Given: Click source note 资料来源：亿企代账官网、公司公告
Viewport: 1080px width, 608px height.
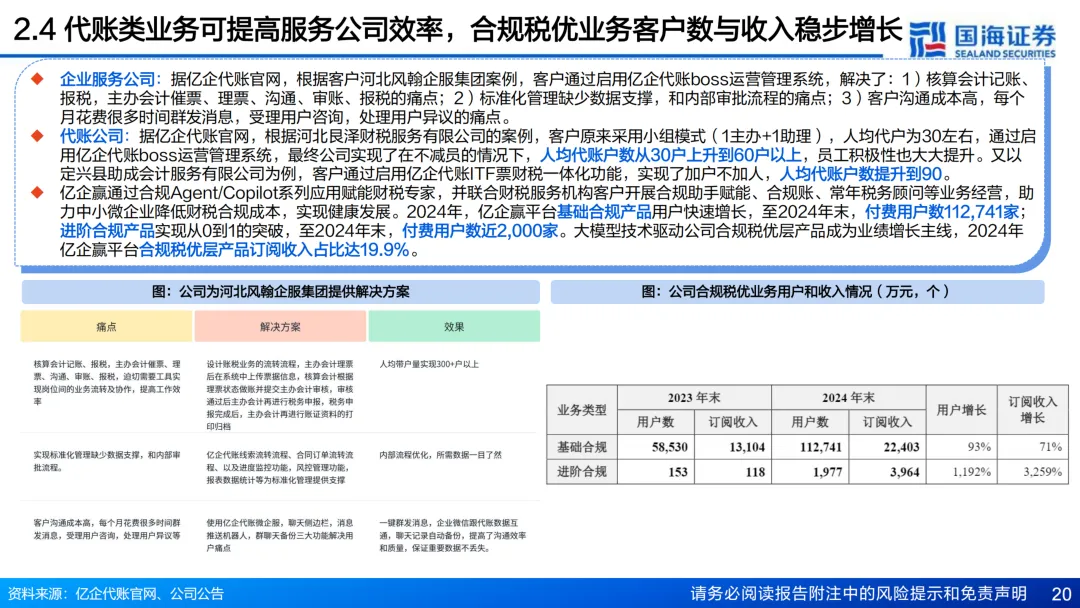Looking at the screenshot, I should pos(116,594).
